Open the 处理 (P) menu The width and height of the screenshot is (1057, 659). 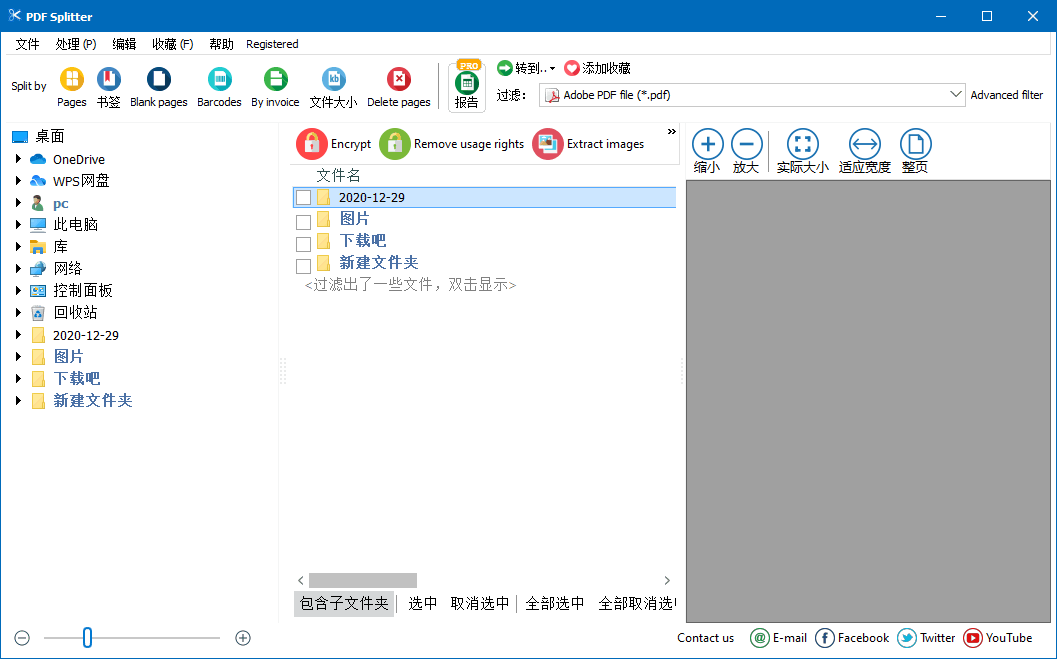76,44
